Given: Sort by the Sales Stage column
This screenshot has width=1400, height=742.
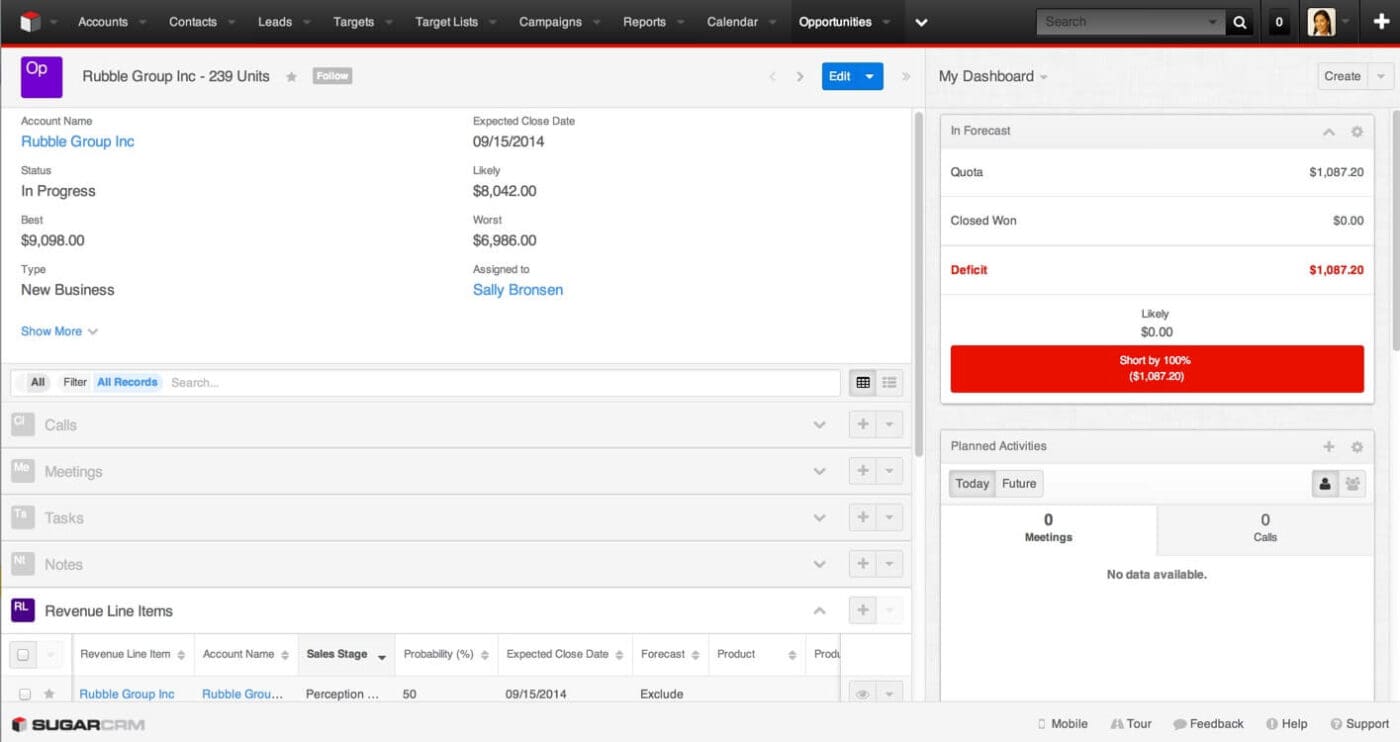Looking at the screenshot, I should click(x=346, y=655).
